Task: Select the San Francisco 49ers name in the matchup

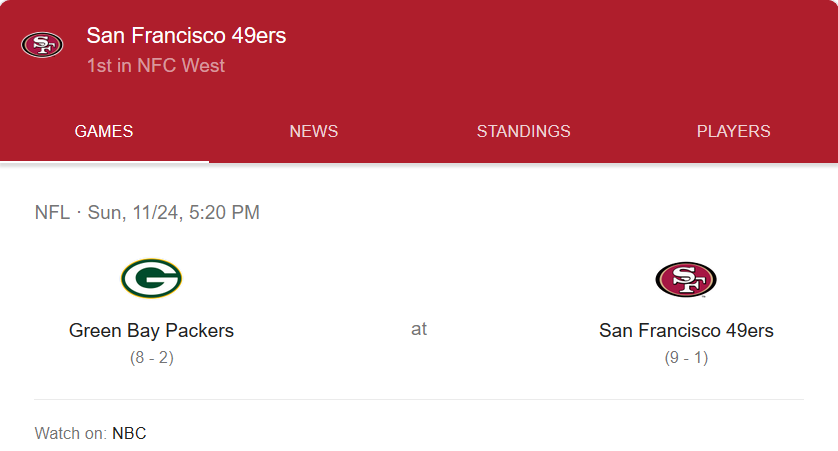Action: 686,330
